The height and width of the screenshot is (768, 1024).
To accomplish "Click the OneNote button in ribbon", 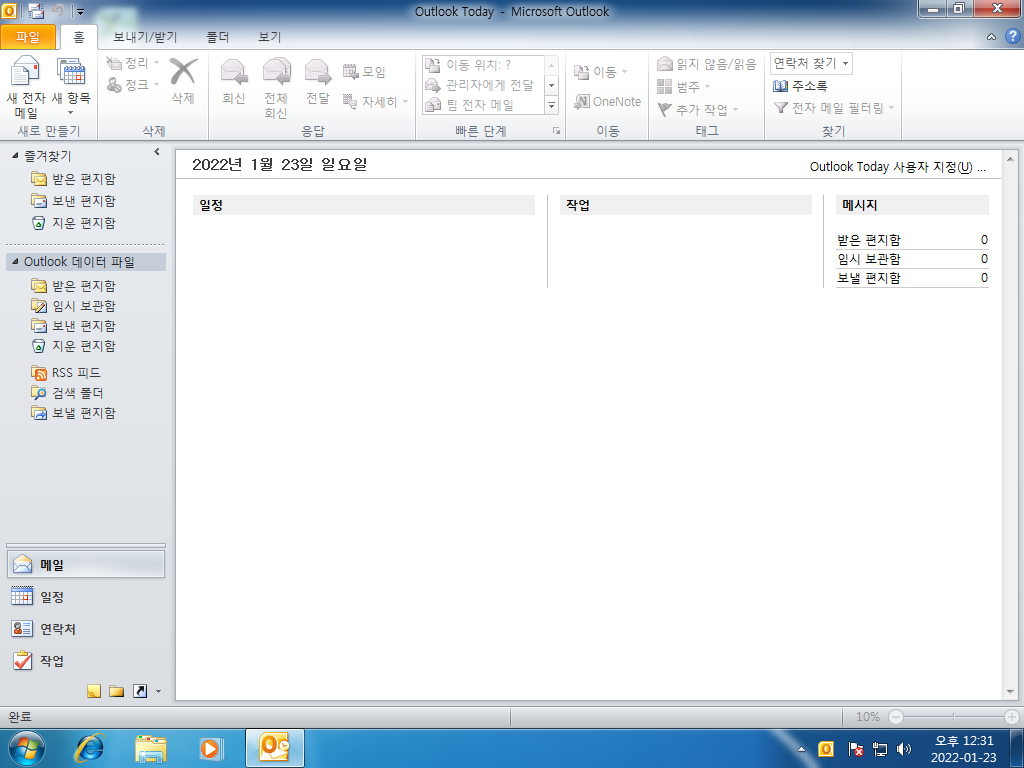I will pos(607,101).
